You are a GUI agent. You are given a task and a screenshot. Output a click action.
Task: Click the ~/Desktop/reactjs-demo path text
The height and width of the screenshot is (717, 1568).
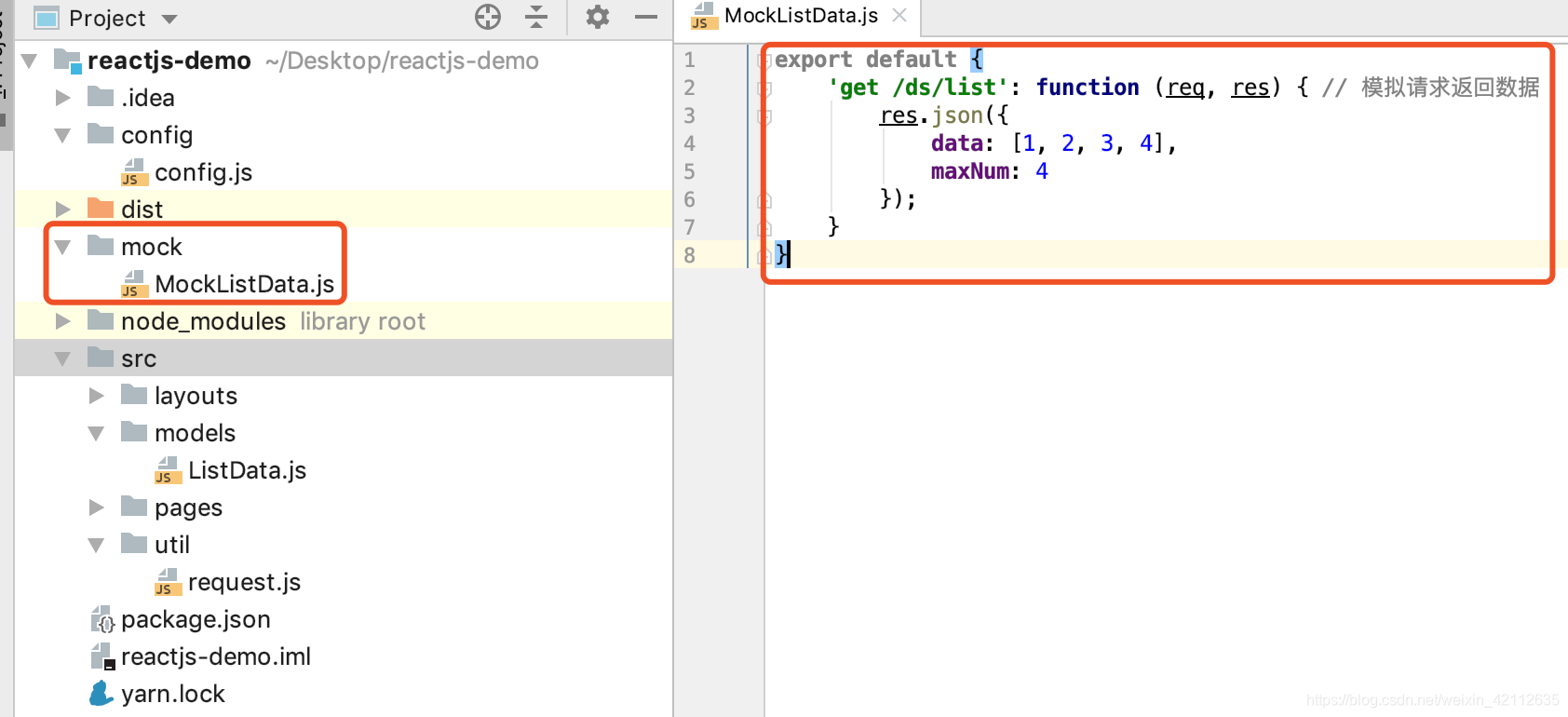point(402,61)
